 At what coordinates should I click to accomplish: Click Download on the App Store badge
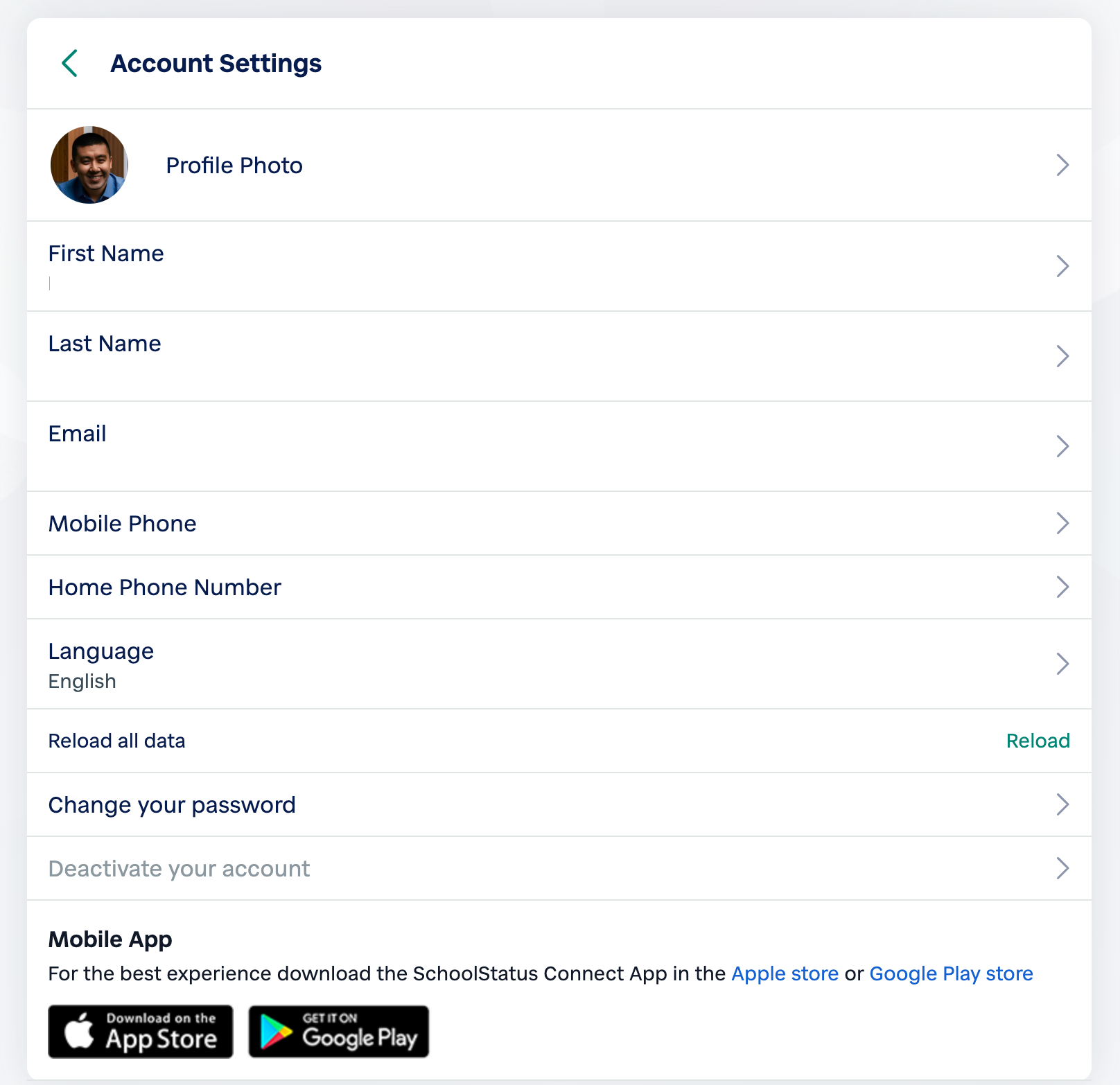tap(141, 1032)
